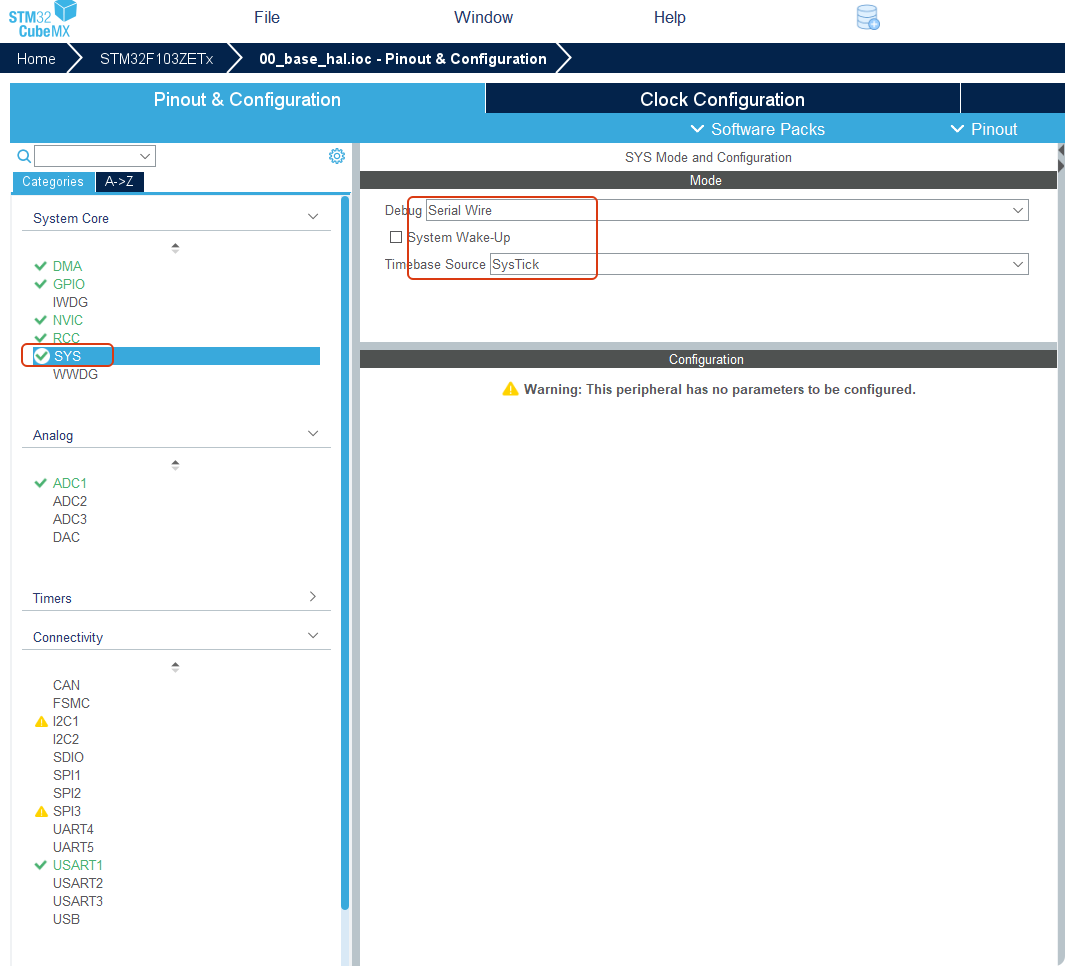Viewport: 1065px width, 966px height.
Task: Select USART2 peripheral
Action: (78, 883)
